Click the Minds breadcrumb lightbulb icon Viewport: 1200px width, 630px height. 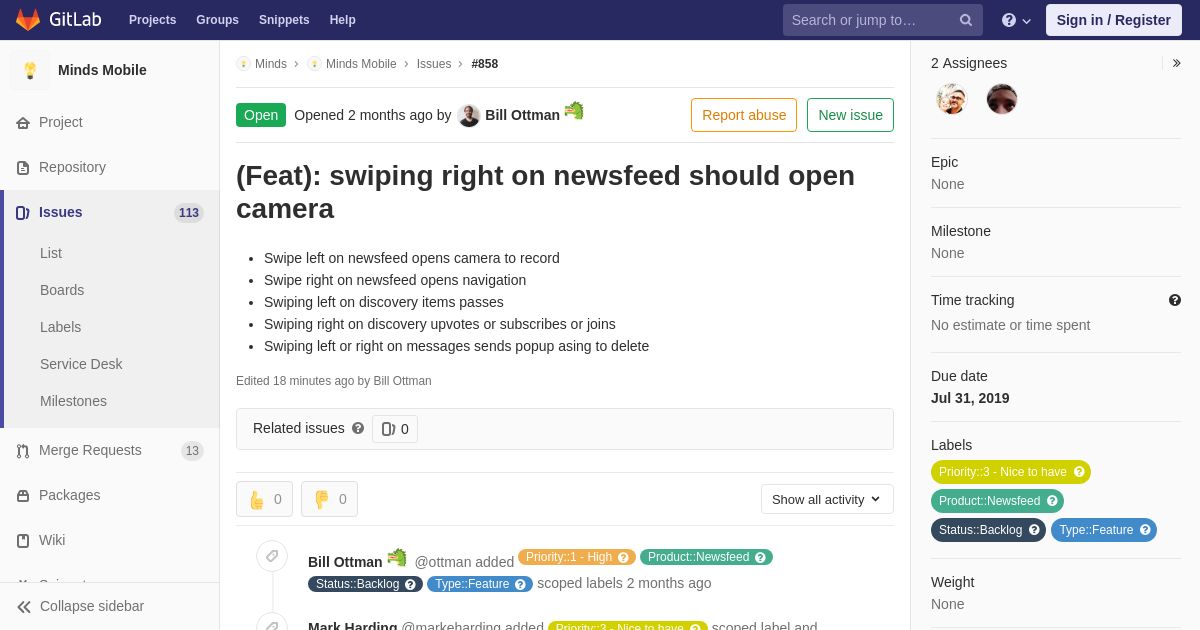coord(243,64)
